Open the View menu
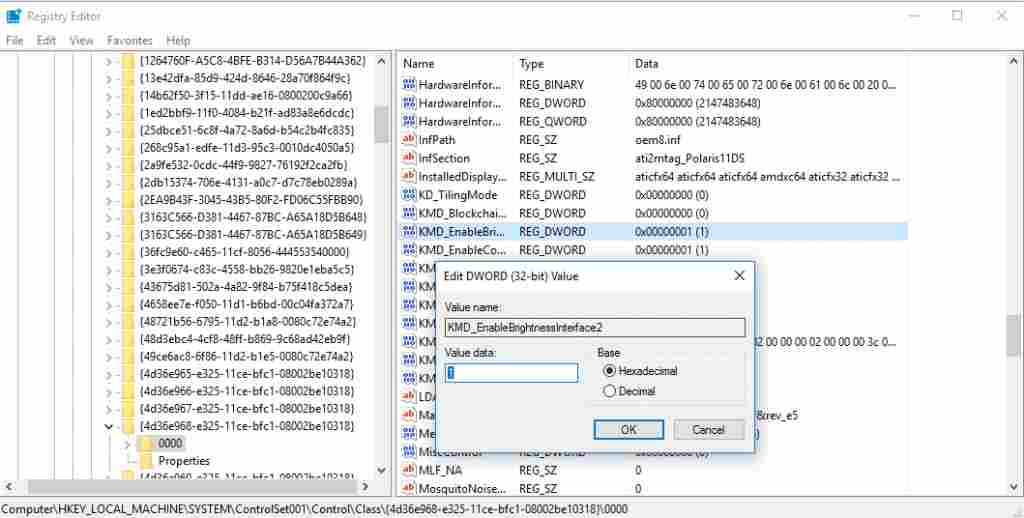The height and width of the screenshot is (518, 1024). tap(82, 40)
